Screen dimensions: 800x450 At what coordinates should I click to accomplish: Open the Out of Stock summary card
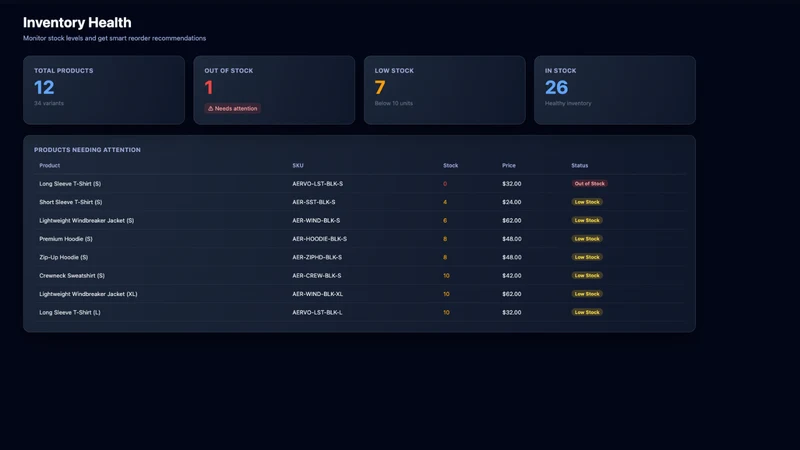[274, 90]
